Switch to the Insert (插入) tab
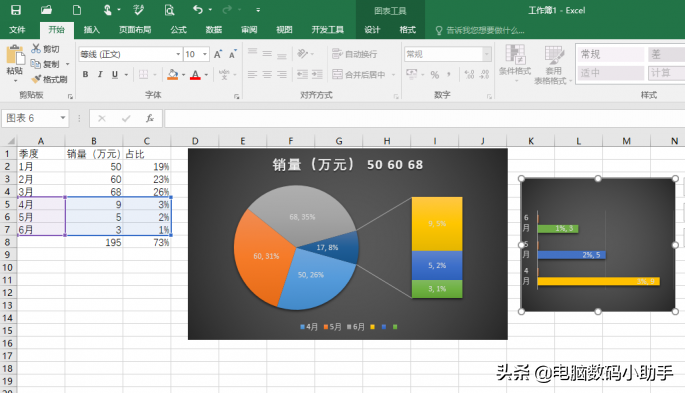 pyautogui.click(x=92, y=30)
